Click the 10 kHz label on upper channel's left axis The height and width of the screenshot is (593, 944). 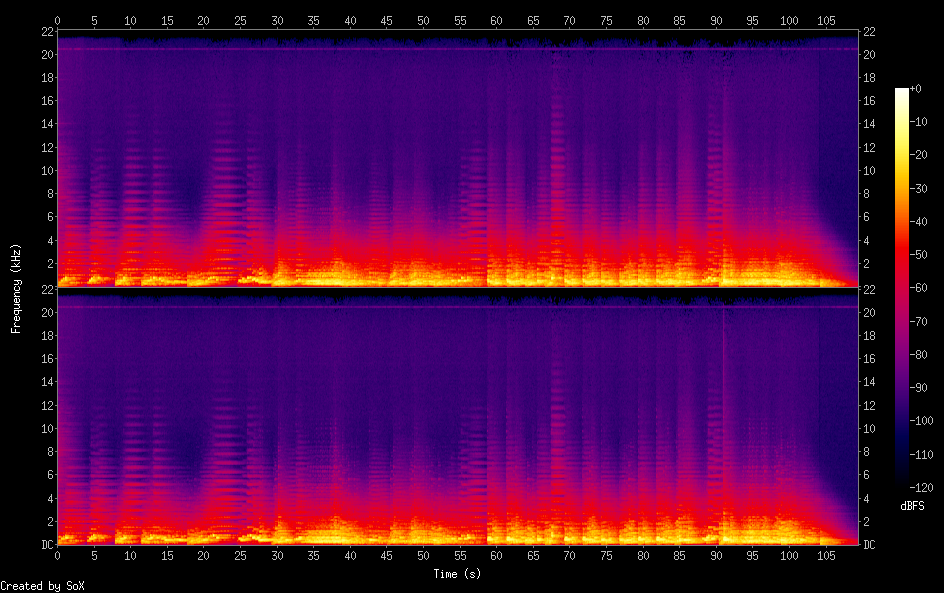click(46, 170)
